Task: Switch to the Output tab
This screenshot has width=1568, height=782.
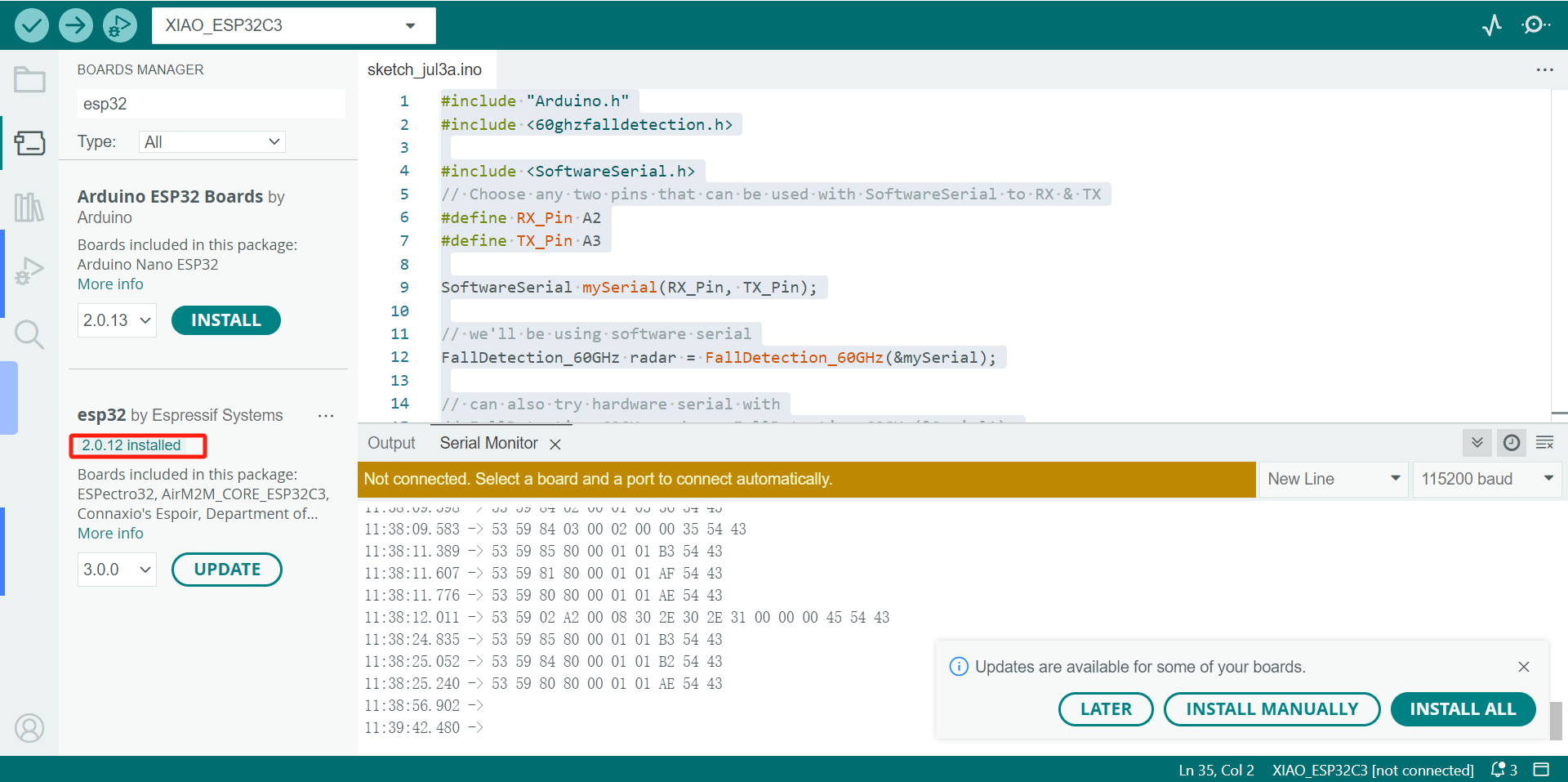Action: click(391, 443)
